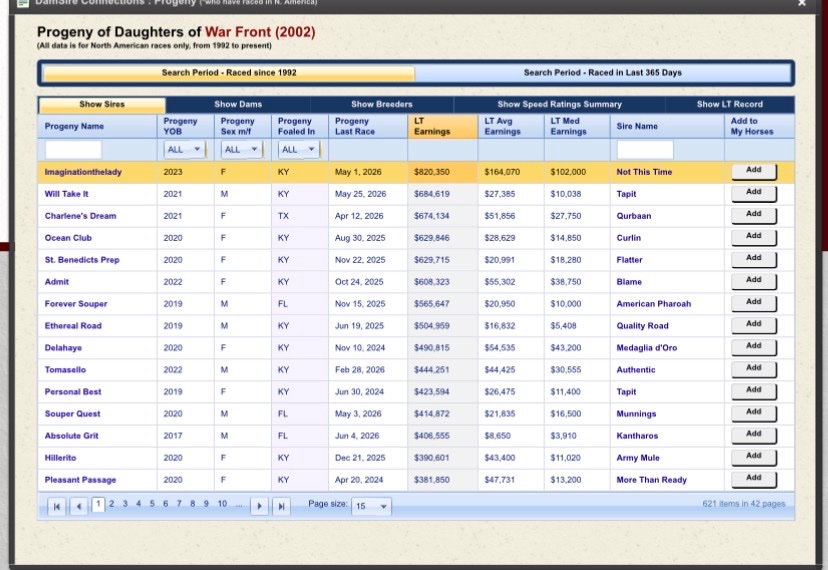Add Delahaye to My Horses

(754, 348)
